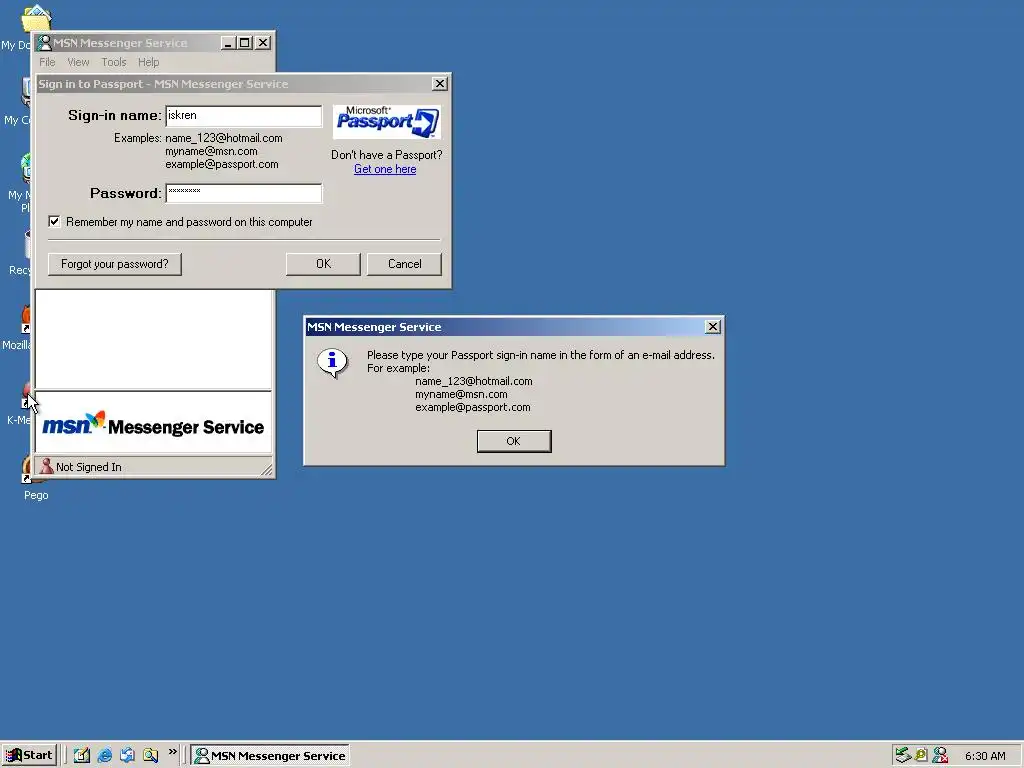Click the first Quick Launch notepad icon
The width and height of the screenshot is (1024, 768).
pyautogui.click(x=82, y=755)
